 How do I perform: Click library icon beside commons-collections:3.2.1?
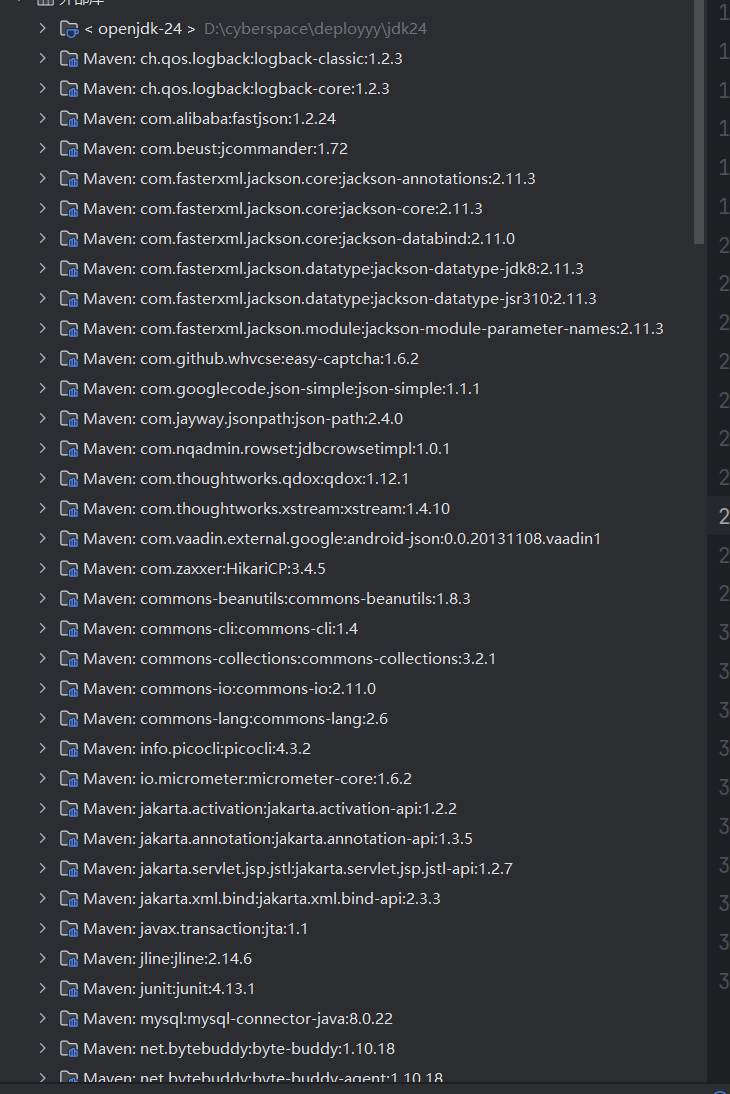[69, 659]
